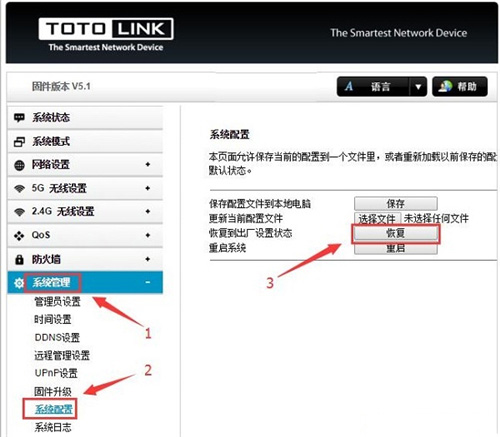Expand the 网络设置 submenu indicator

tap(148, 164)
